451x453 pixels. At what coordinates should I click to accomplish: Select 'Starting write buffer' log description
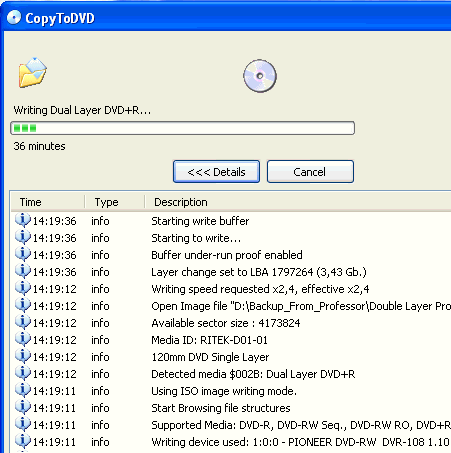click(x=200, y=221)
